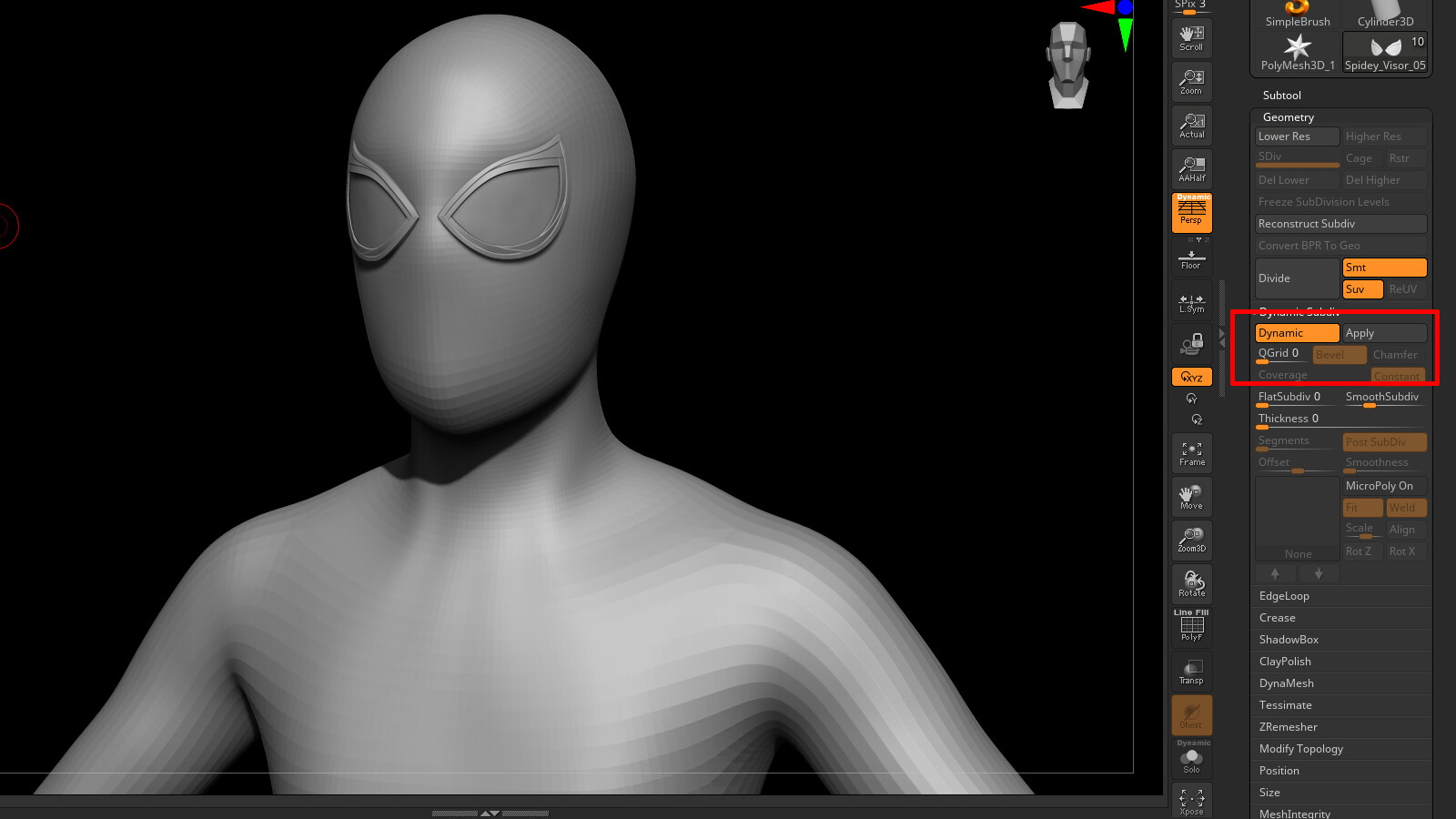Click Del Lower button
The height and width of the screenshot is (819, 1456).
(1297, 180)
